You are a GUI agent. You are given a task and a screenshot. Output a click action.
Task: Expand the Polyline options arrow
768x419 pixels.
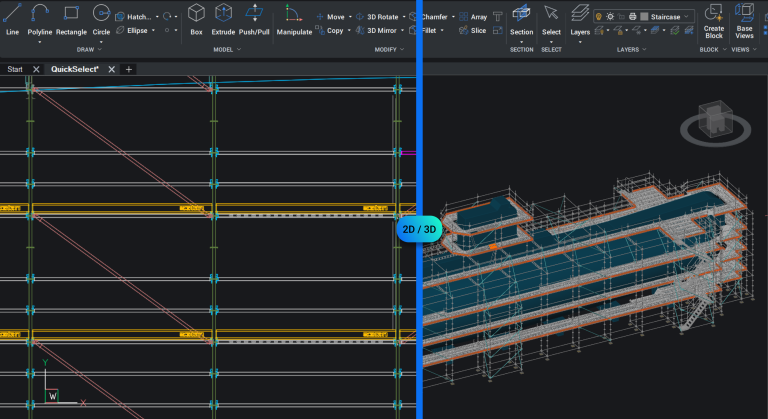(40, 41)
